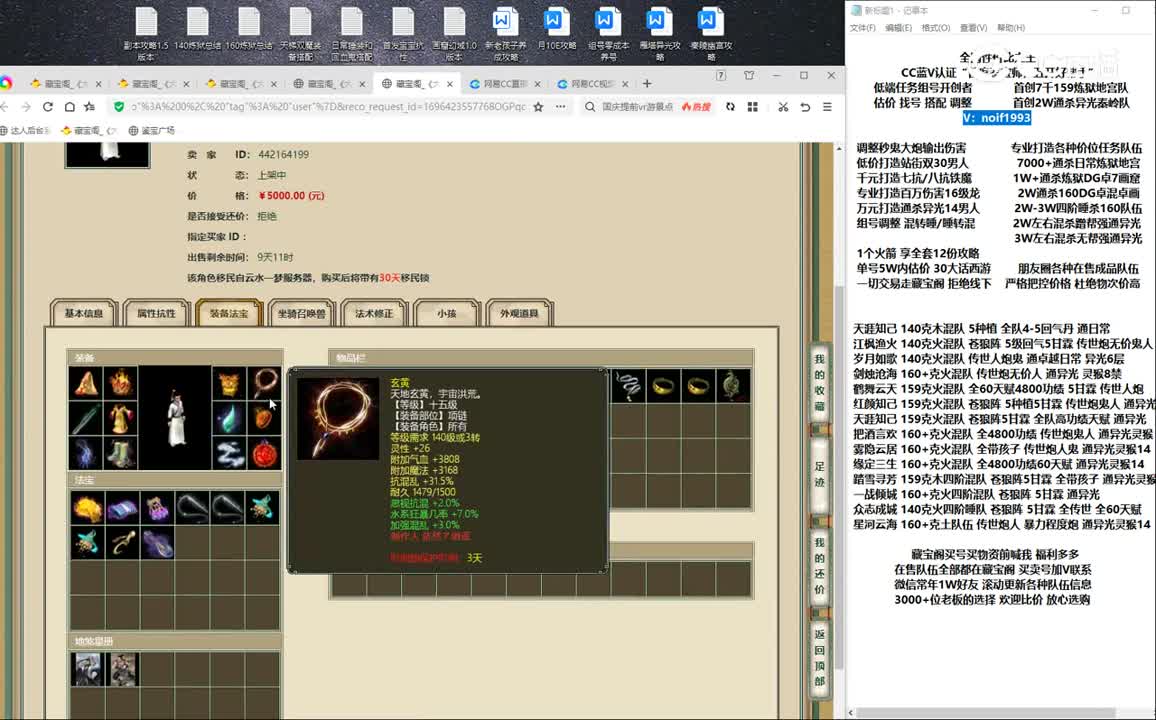
Task: Click the golden robe equipment icon
Action: (x=120, y=418)
